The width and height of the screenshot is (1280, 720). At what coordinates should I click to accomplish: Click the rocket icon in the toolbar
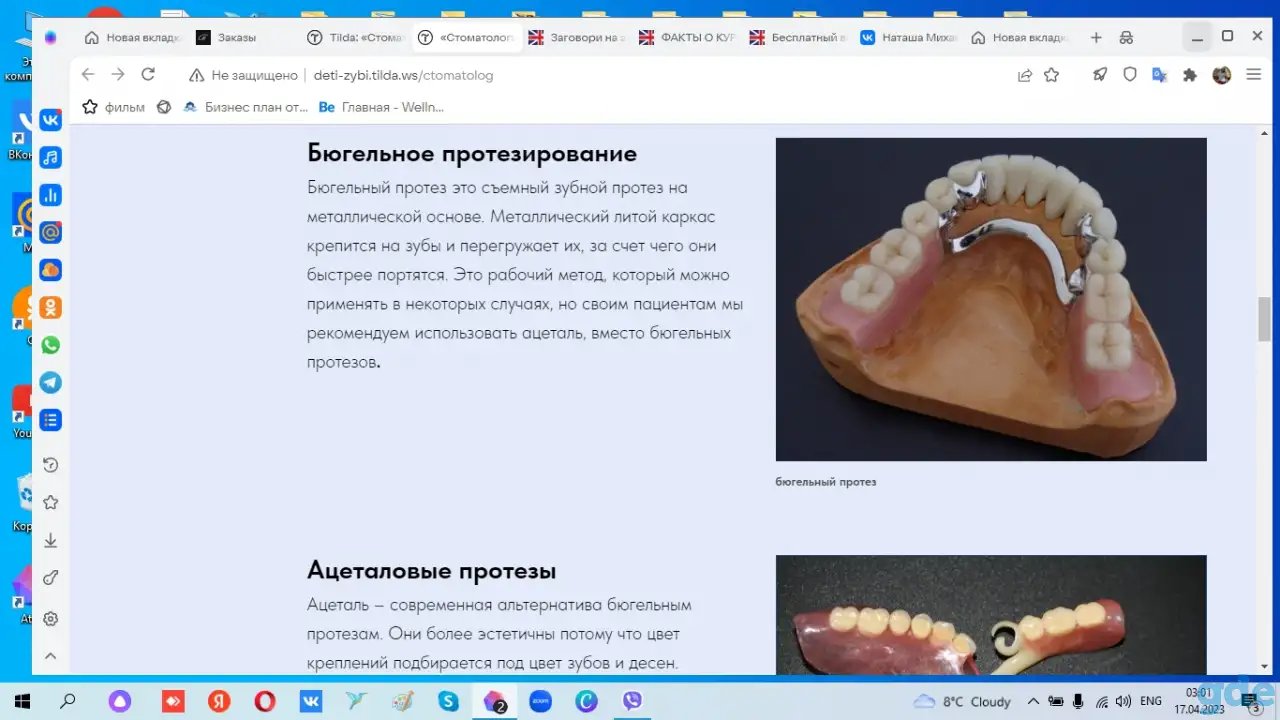[1100, 75]
